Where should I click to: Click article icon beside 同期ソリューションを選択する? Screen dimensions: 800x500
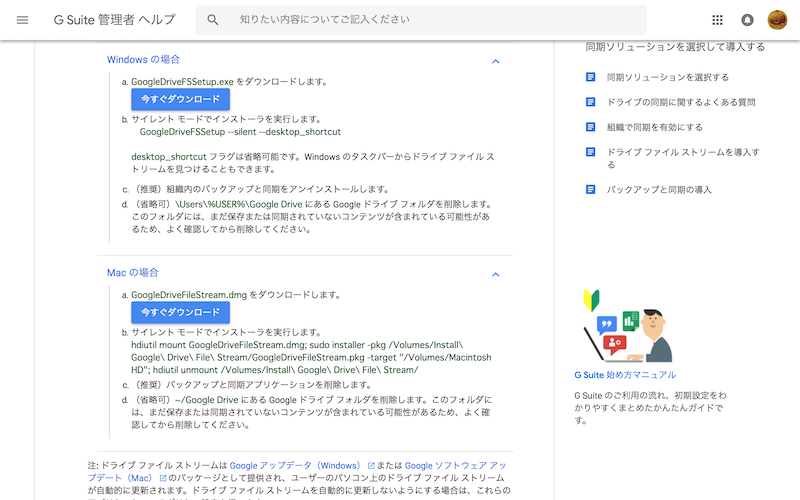[x=590, y=77]
